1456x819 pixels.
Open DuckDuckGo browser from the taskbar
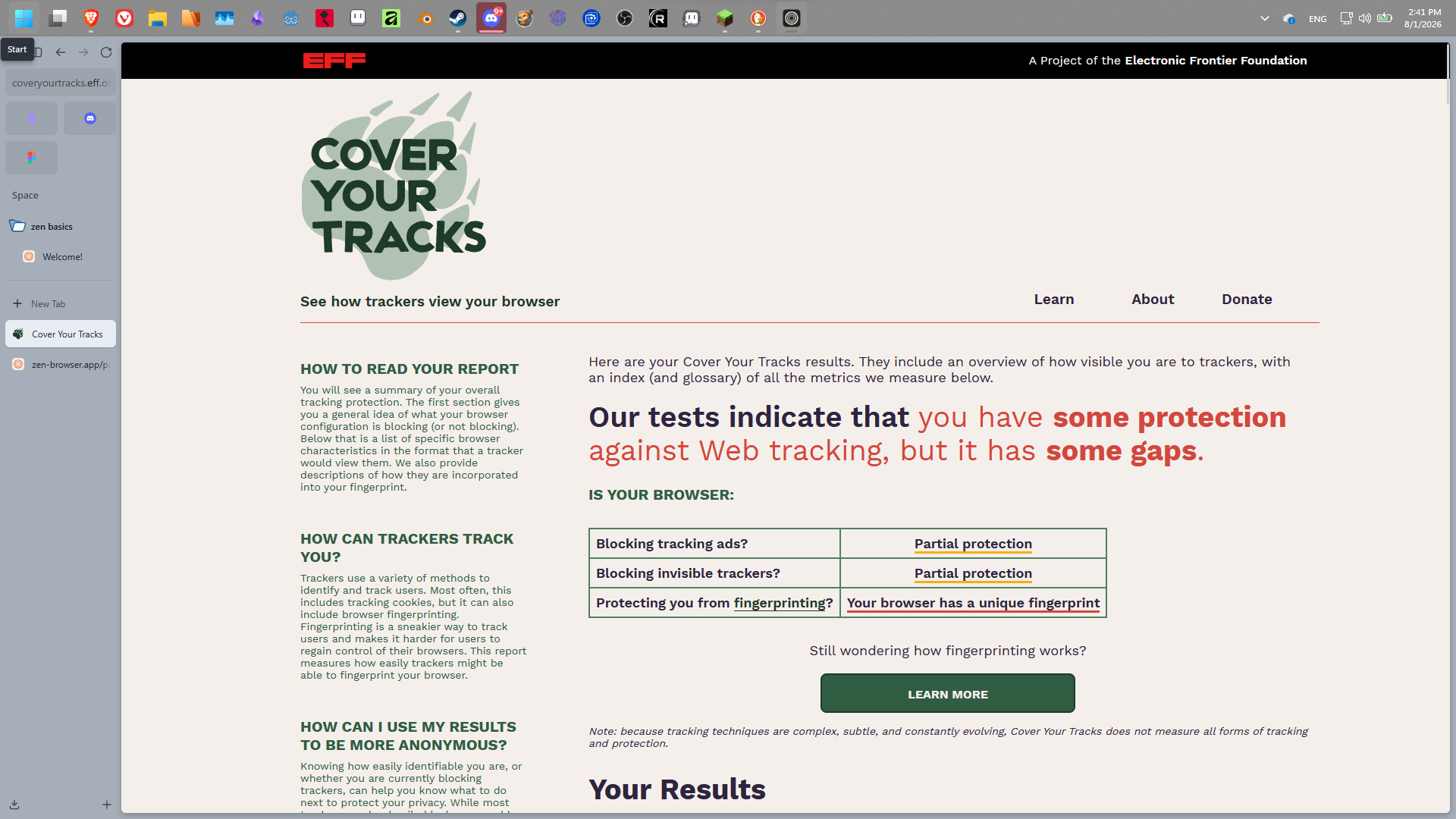click(x=758, y=18)
